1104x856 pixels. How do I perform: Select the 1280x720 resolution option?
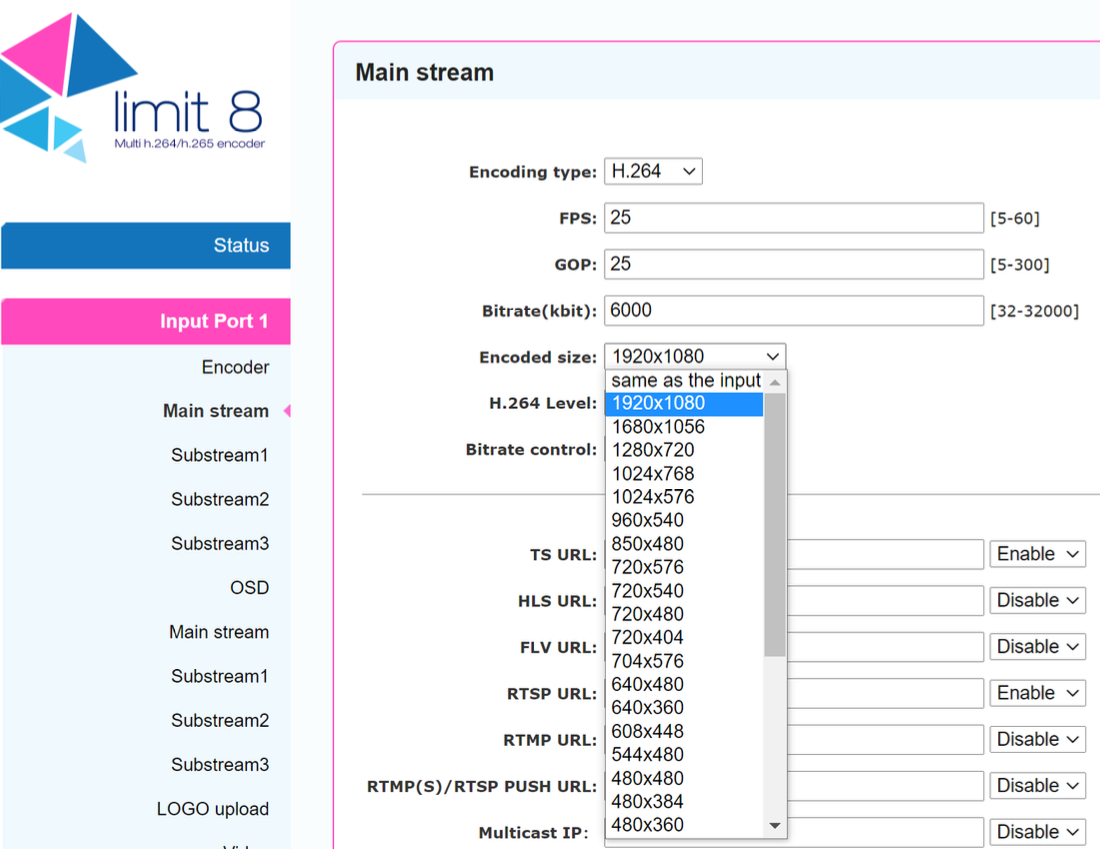point(653,450)
